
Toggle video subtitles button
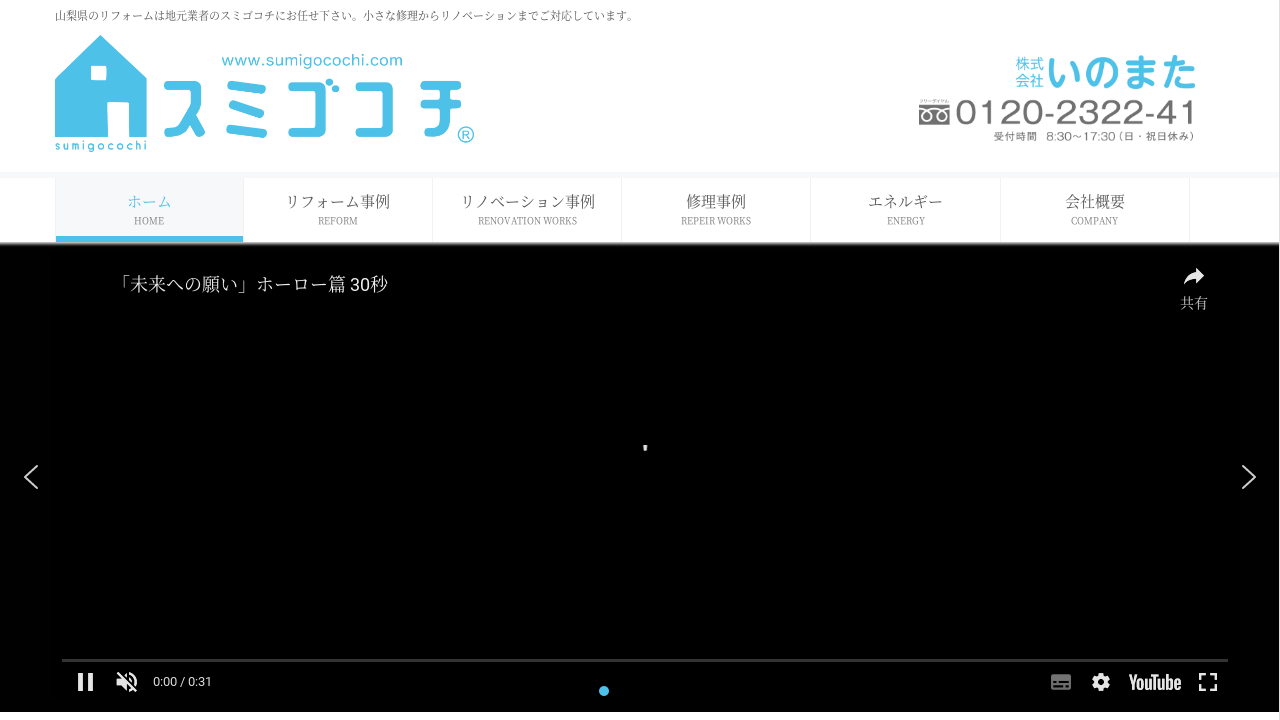pos(1061,682)
